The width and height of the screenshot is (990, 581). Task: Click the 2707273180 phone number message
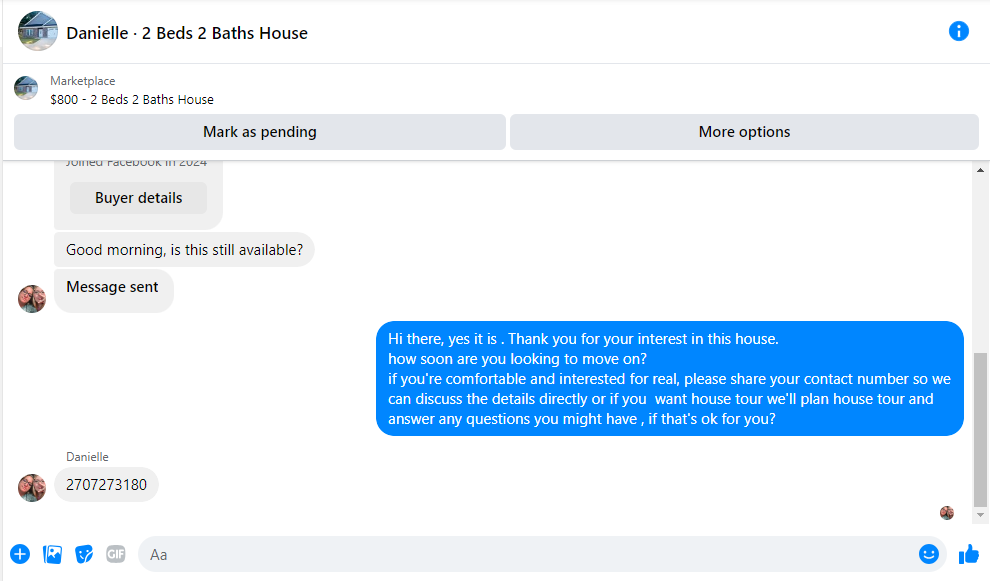(106, 485)
